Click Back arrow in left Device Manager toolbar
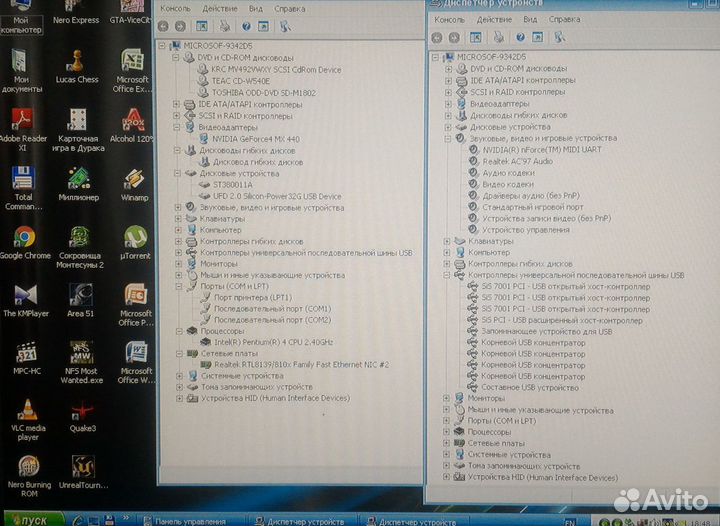This screenshot has height=526, width=720. pyautogui.click(x=163, y=26)
